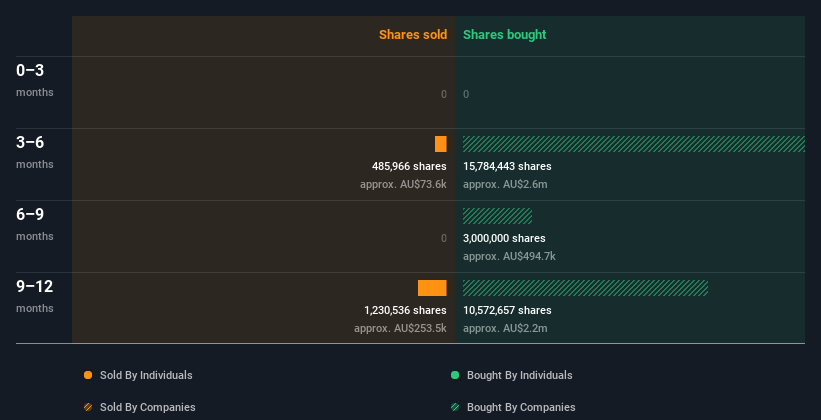The image size is (821, 420).
Task: Click the 0–3 months shares sold zero
Action: [444, 94]
